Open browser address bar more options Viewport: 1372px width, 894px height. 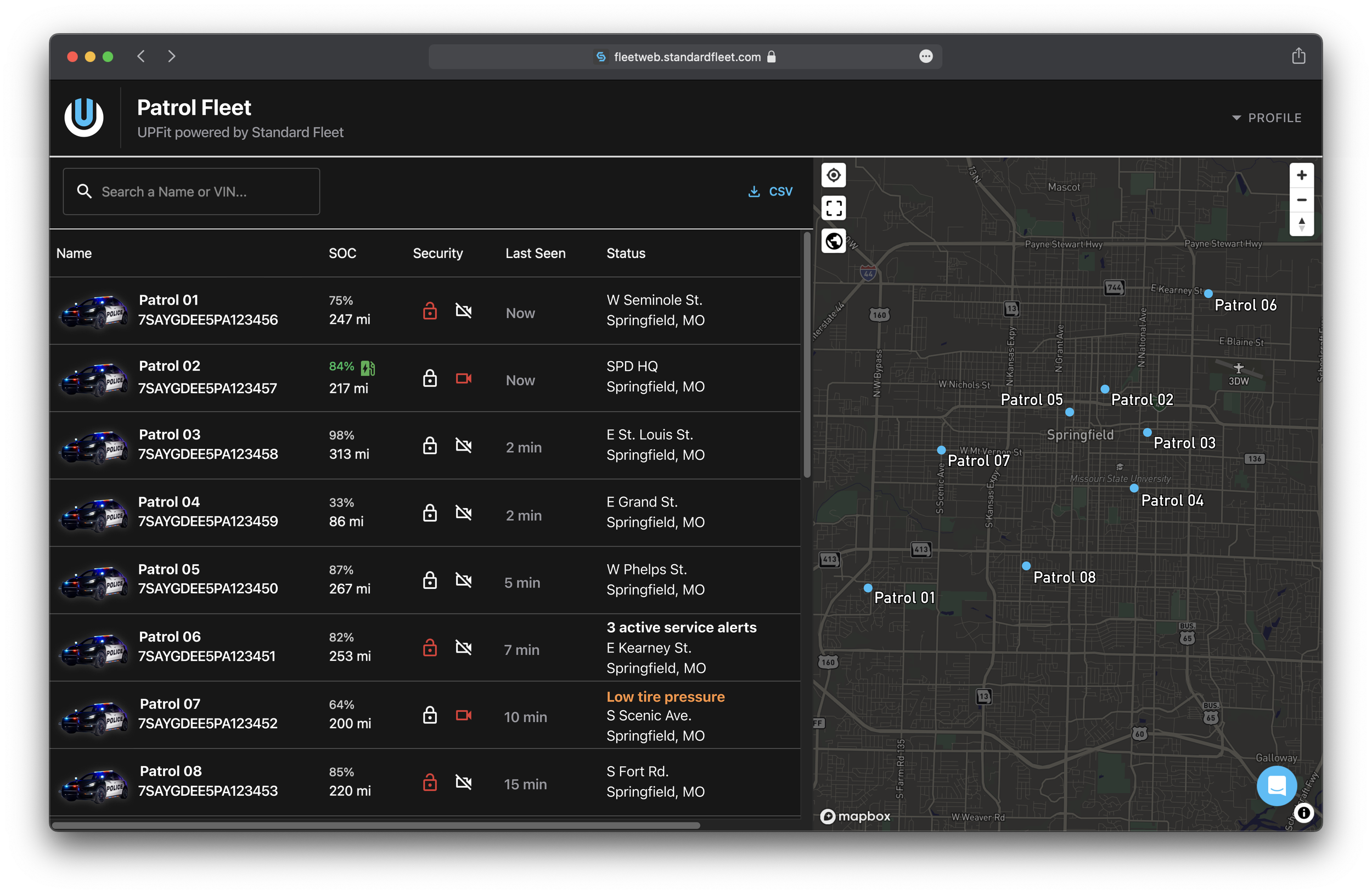click(926, 57)
